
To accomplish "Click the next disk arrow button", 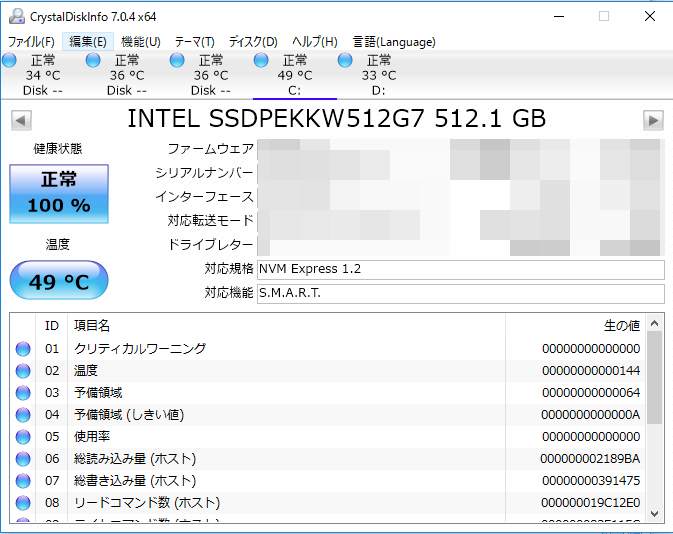I will (653, 120).
